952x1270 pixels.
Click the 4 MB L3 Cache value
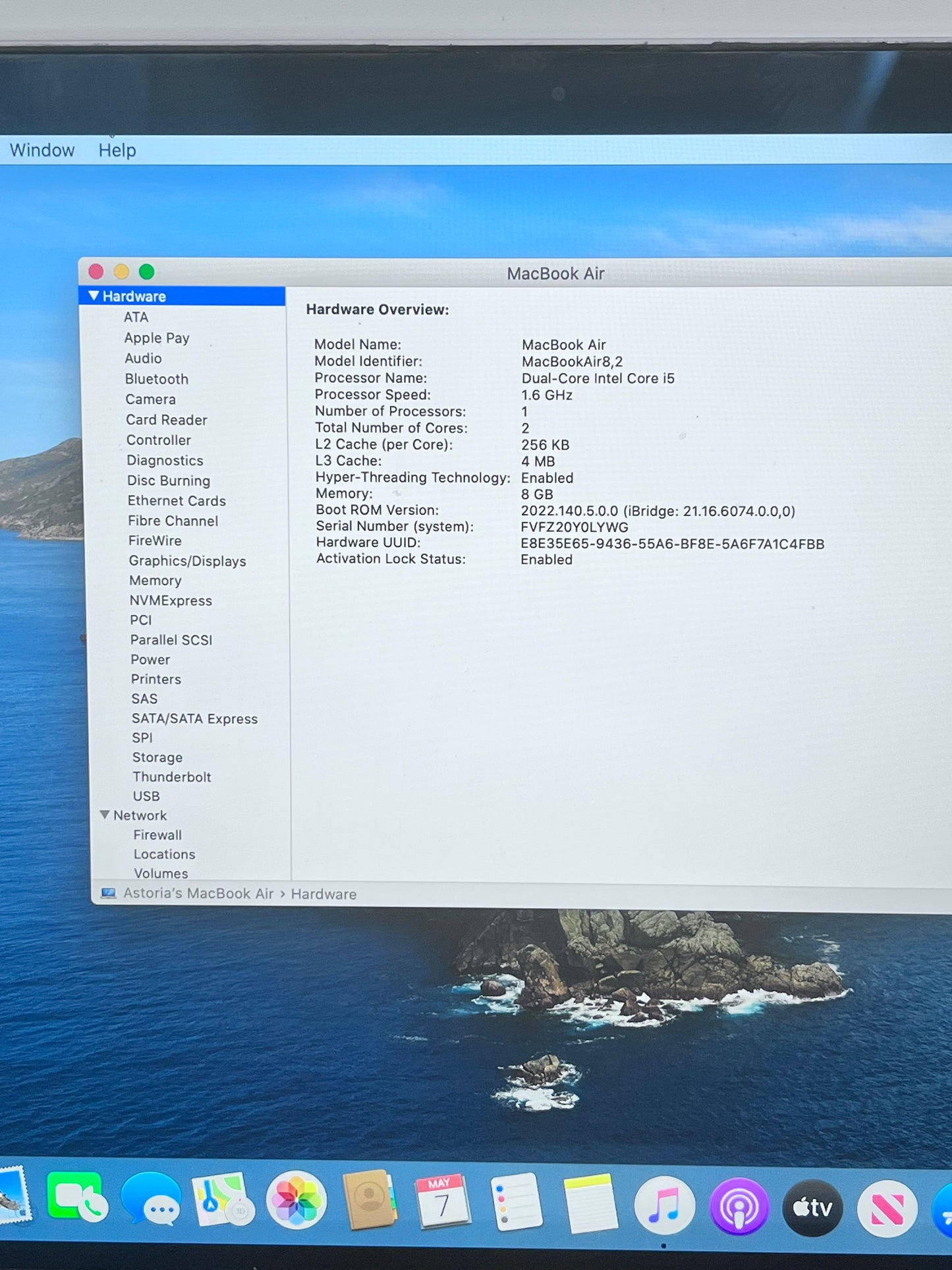pos(538,461)
